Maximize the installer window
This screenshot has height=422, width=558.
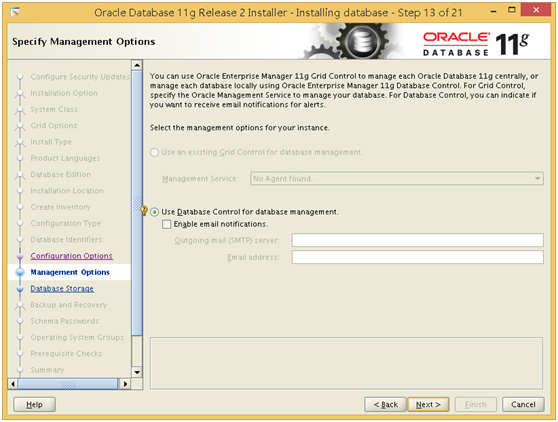click(511, 10)
